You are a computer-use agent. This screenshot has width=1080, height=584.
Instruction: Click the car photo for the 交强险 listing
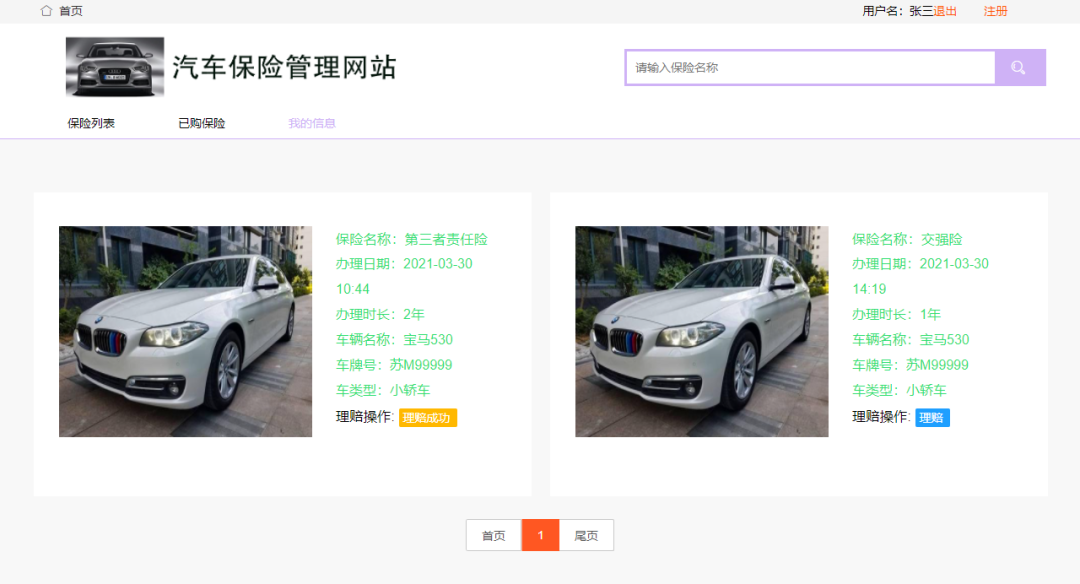point(701,332)
